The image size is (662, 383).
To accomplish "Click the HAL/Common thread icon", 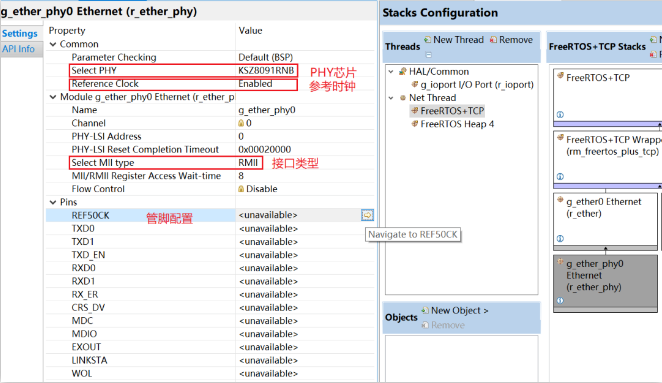I will pos(403,71).
